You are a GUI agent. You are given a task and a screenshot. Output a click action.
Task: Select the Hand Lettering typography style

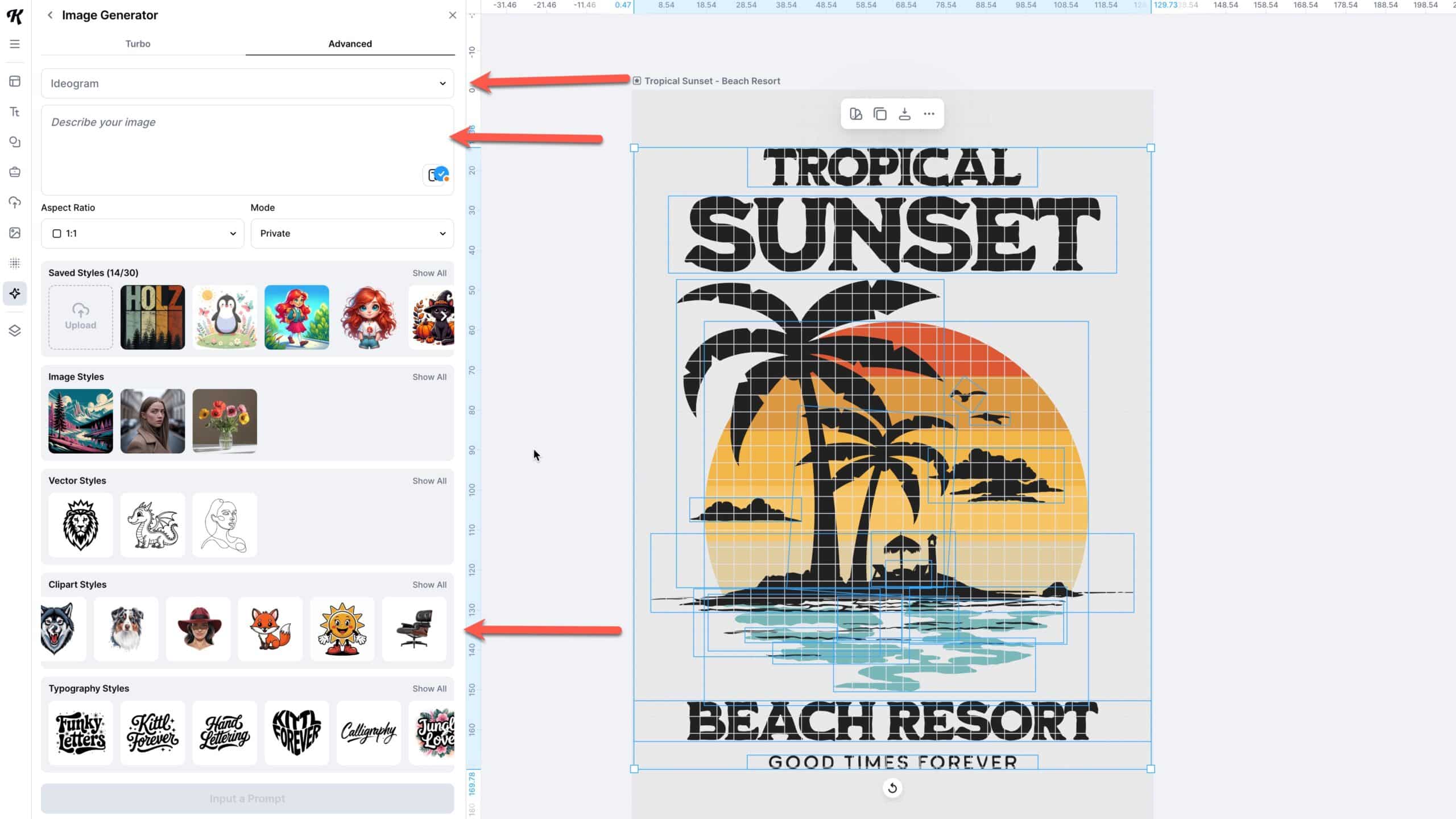(225, 733)
